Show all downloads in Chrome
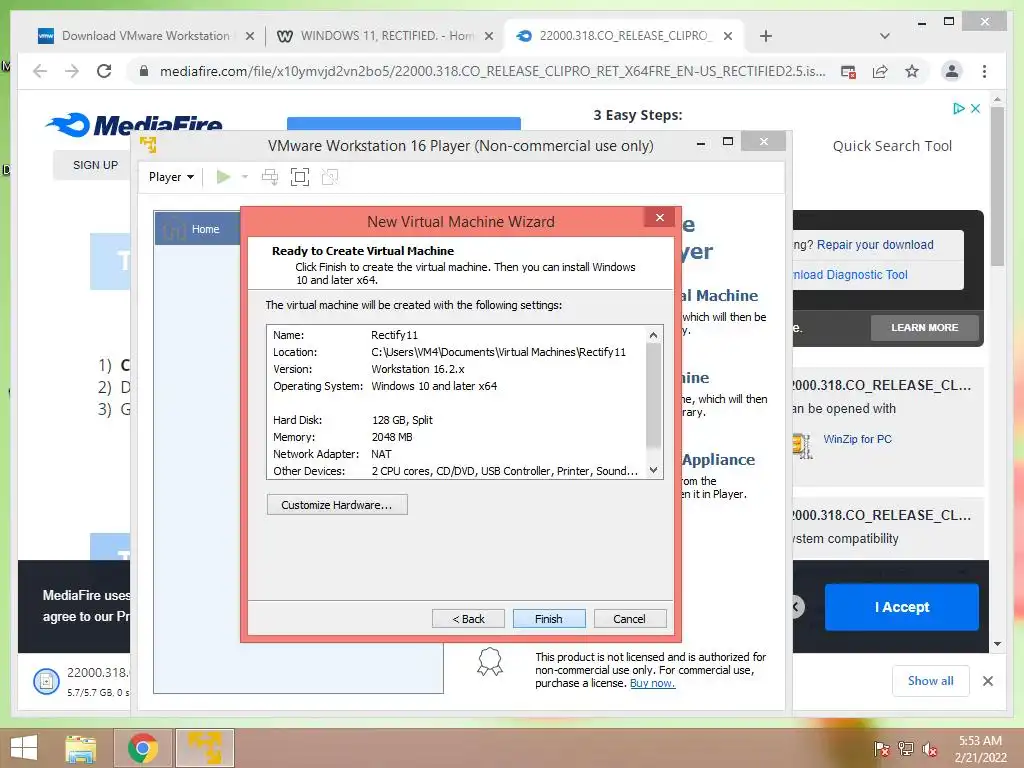Image resolution: width=1024 pixels, height=768 pixels. point(930,681)
